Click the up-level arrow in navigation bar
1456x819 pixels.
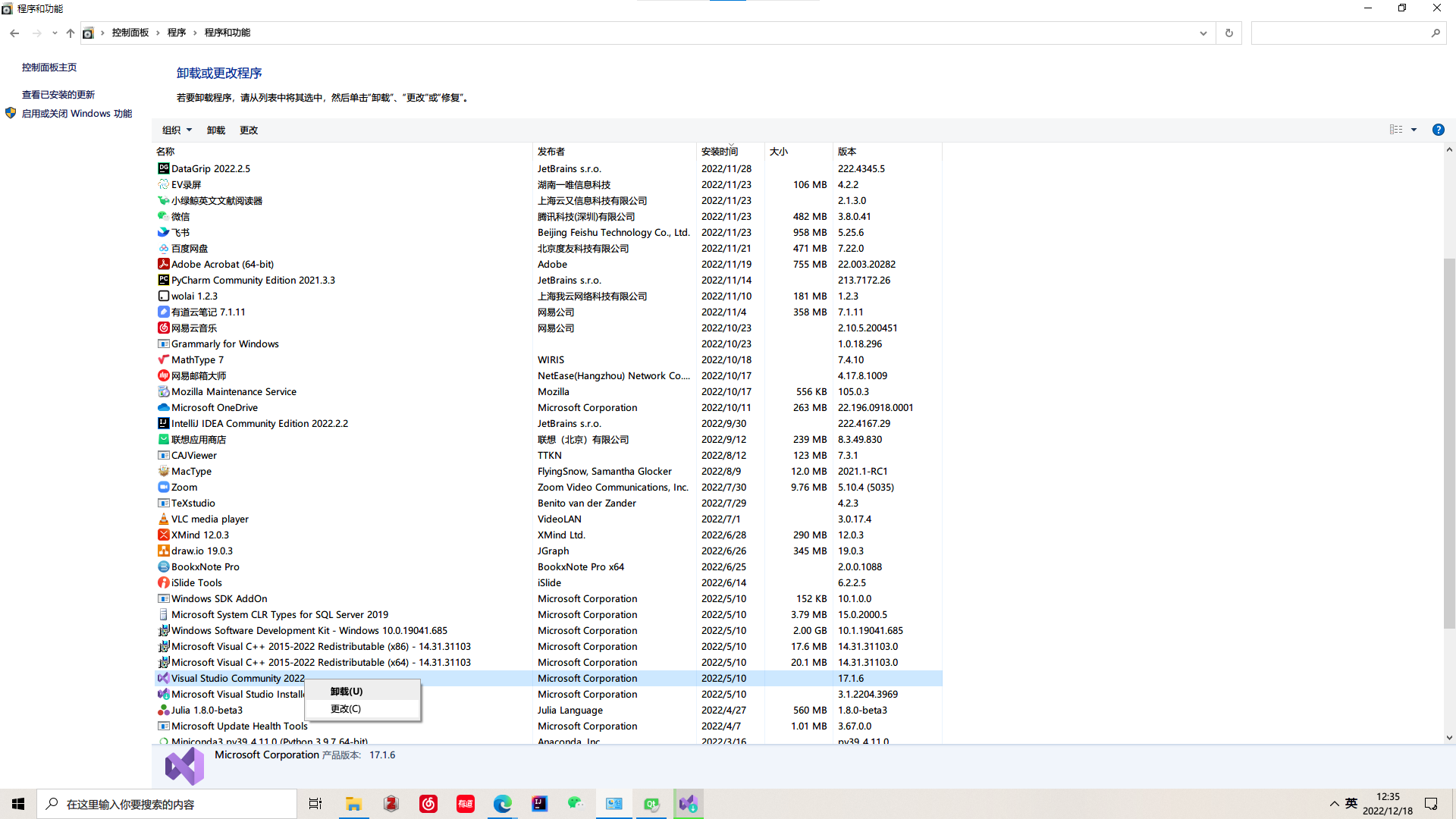coord(70,33)
